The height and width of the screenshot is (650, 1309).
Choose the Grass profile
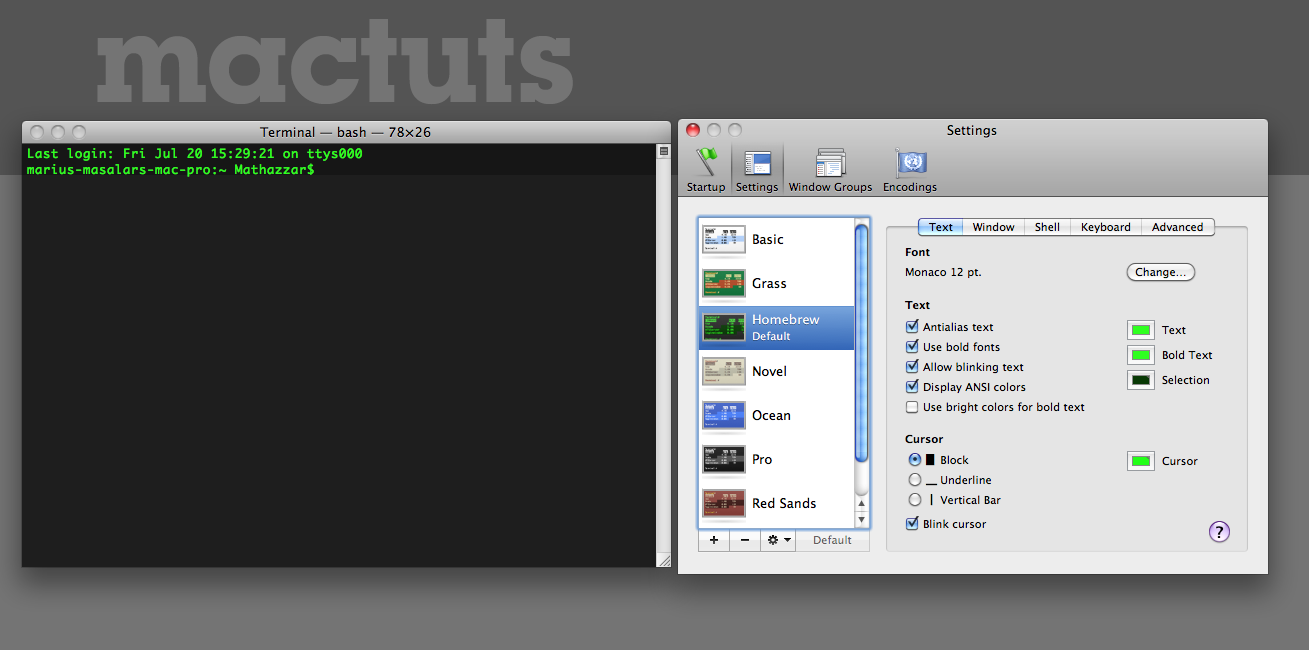pos(776,284)
